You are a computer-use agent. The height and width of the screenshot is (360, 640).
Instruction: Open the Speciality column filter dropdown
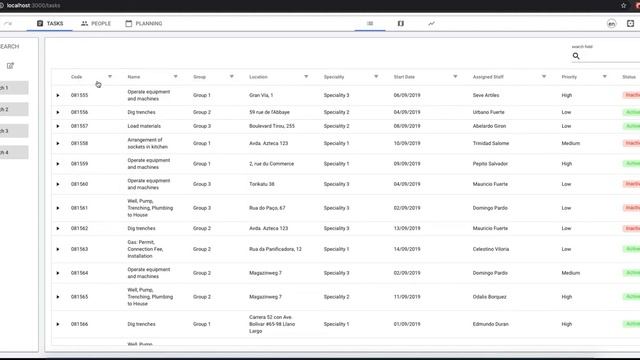[x=376, y=77]
